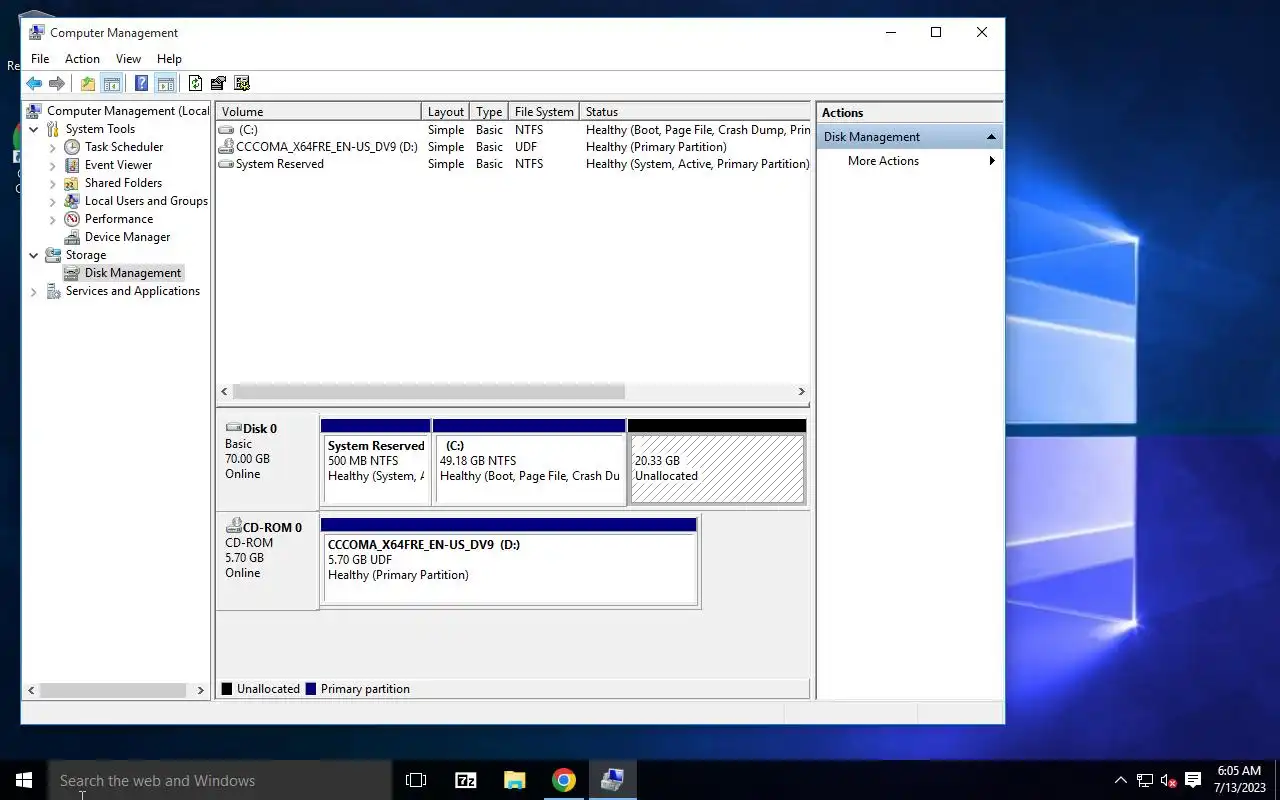Expand the Services and Applications node
1280x800 pixels.
(x=34, y=291)
